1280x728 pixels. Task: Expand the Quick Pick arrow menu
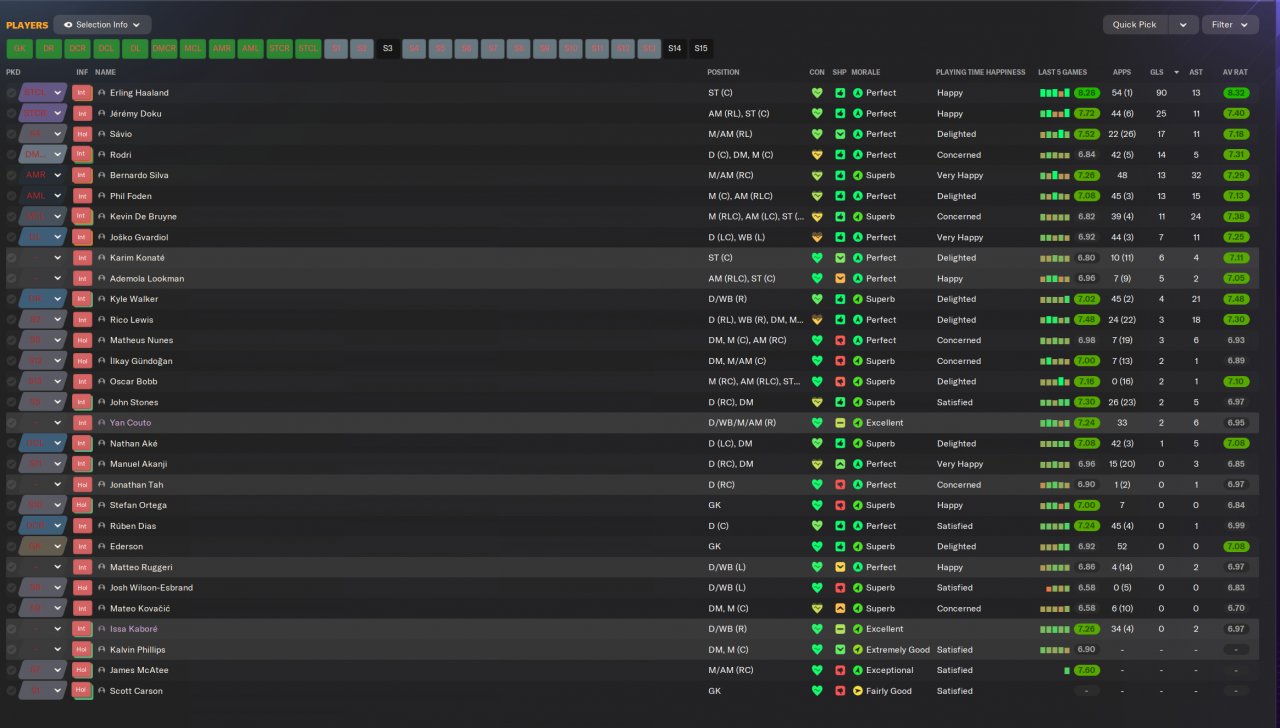[x=1183, y=25]
